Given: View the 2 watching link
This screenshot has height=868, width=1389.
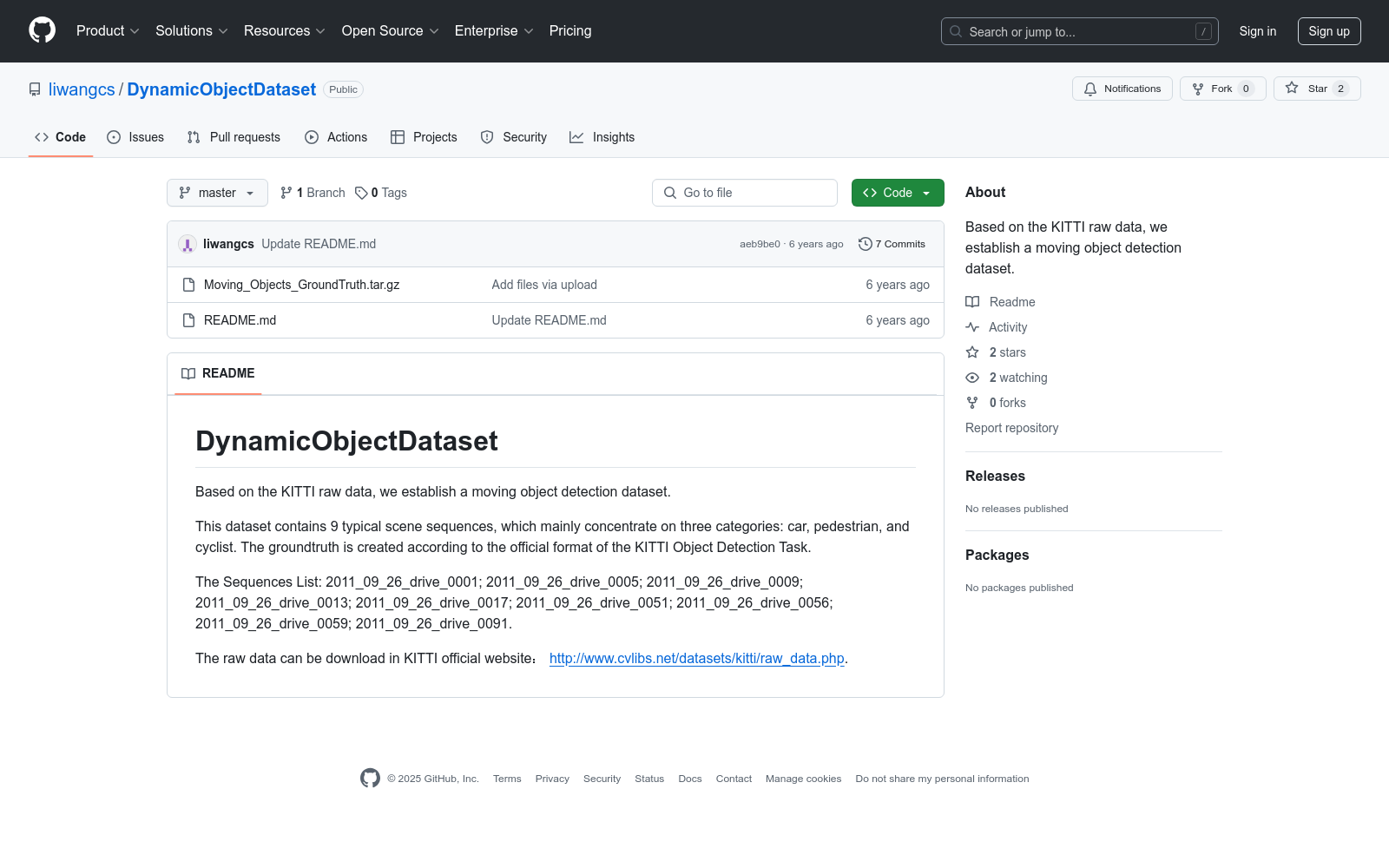Looking at the screenshot, I should (1006, 378).
